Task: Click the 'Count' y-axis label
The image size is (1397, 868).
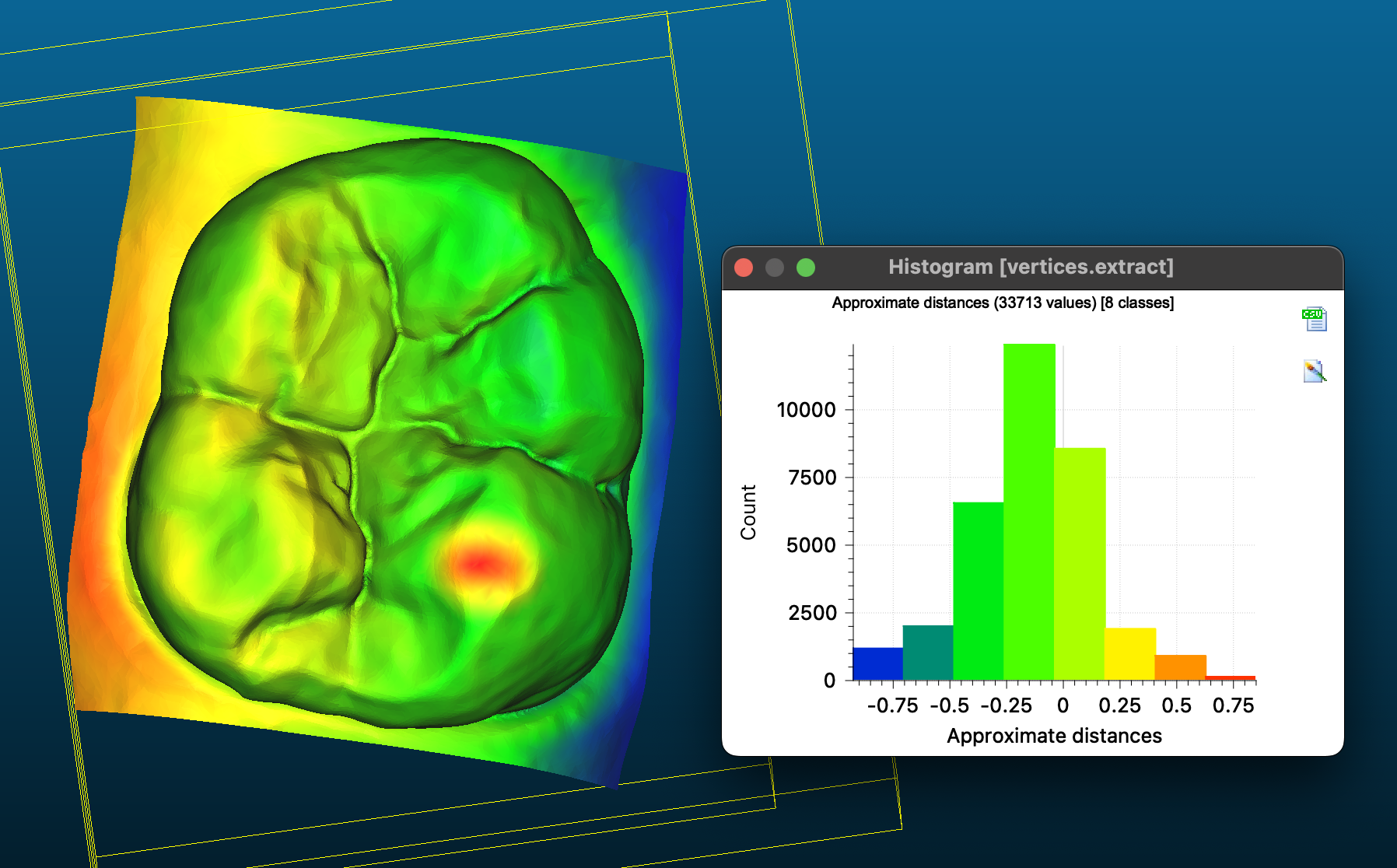Action: tap(748, 512)
